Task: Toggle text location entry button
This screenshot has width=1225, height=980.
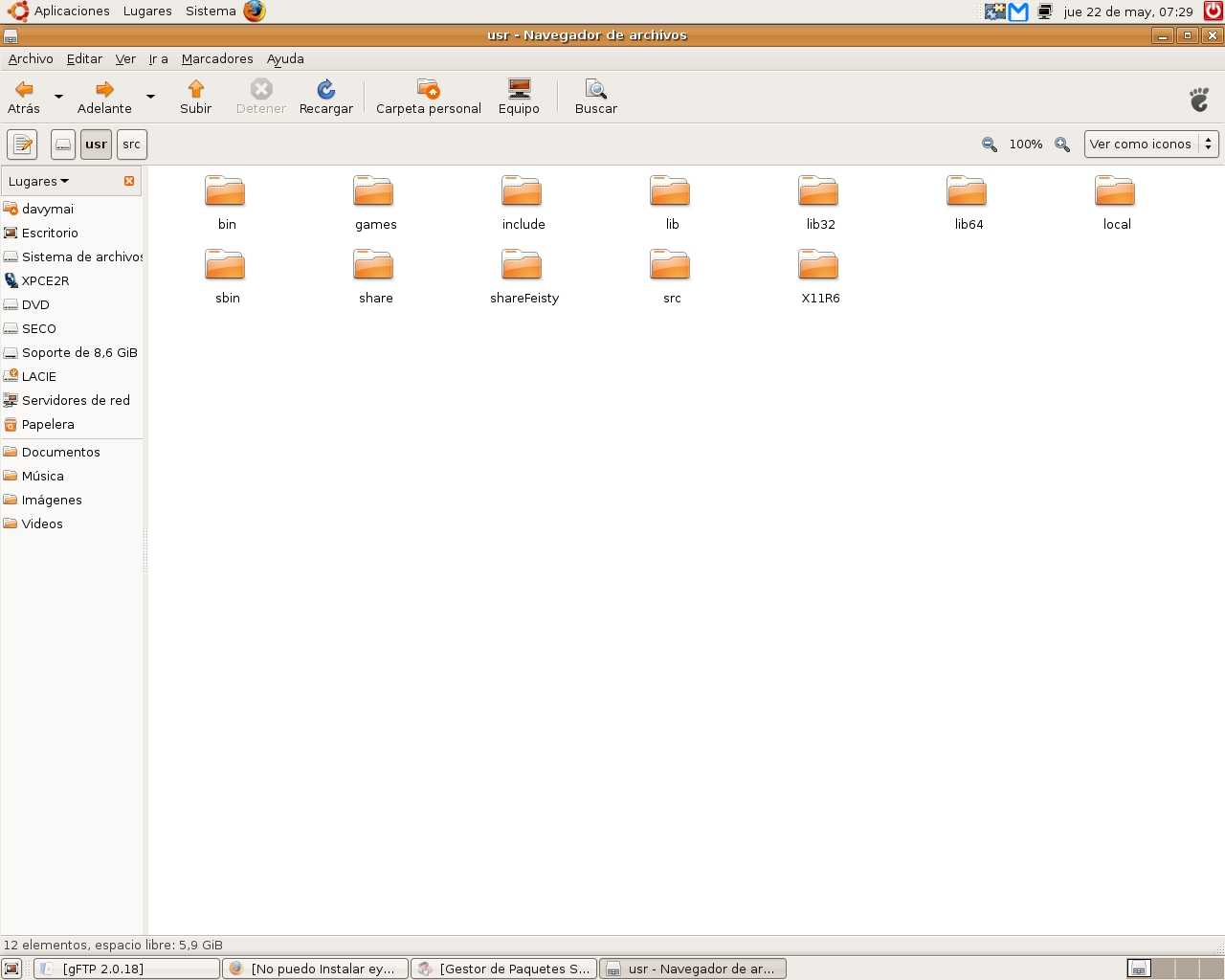Action: click(x=22, y=145)
